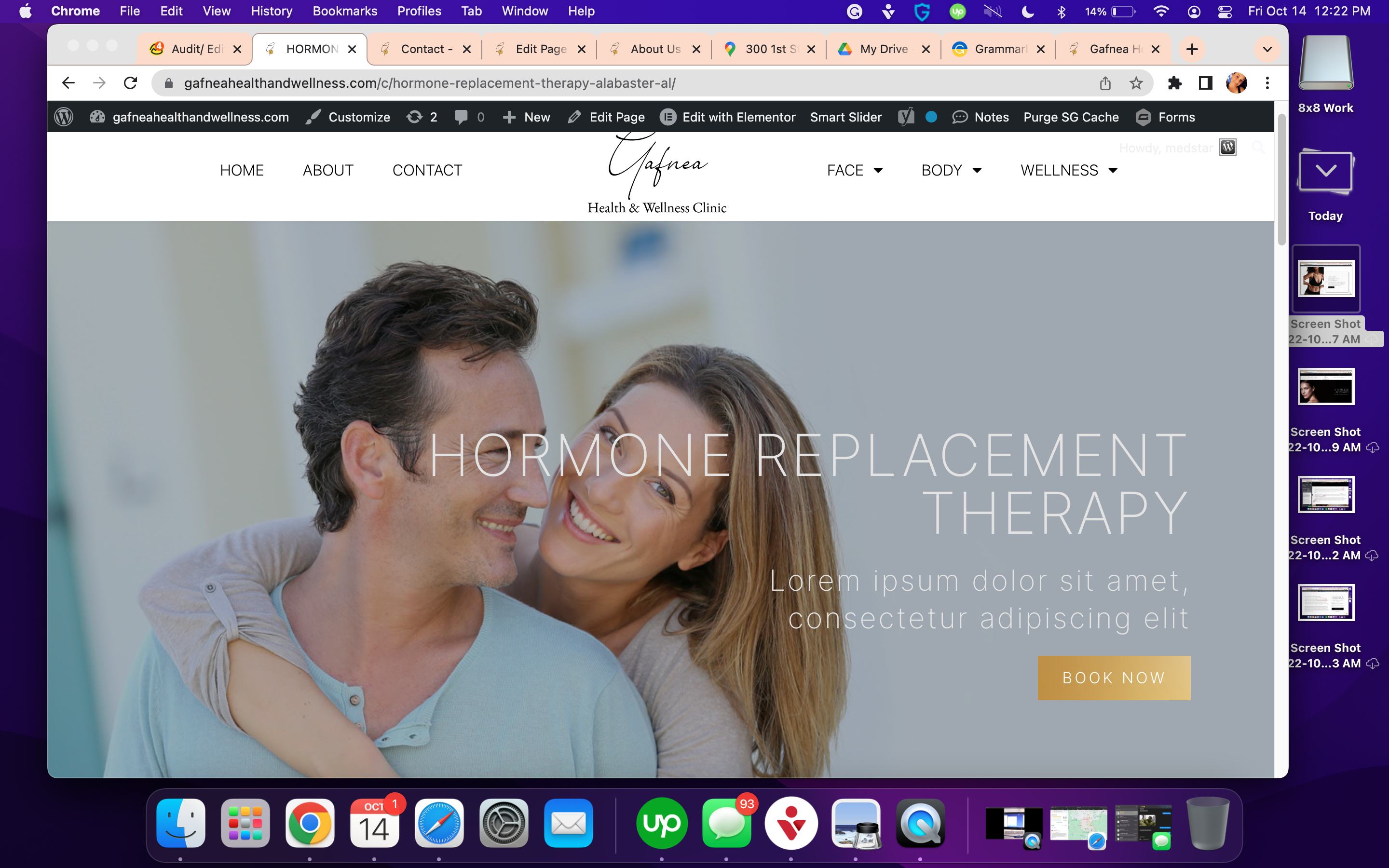Toggle macOS Focus moon in menu bar
This screenshot has width=1389, height=868.
coord(1027,12)
